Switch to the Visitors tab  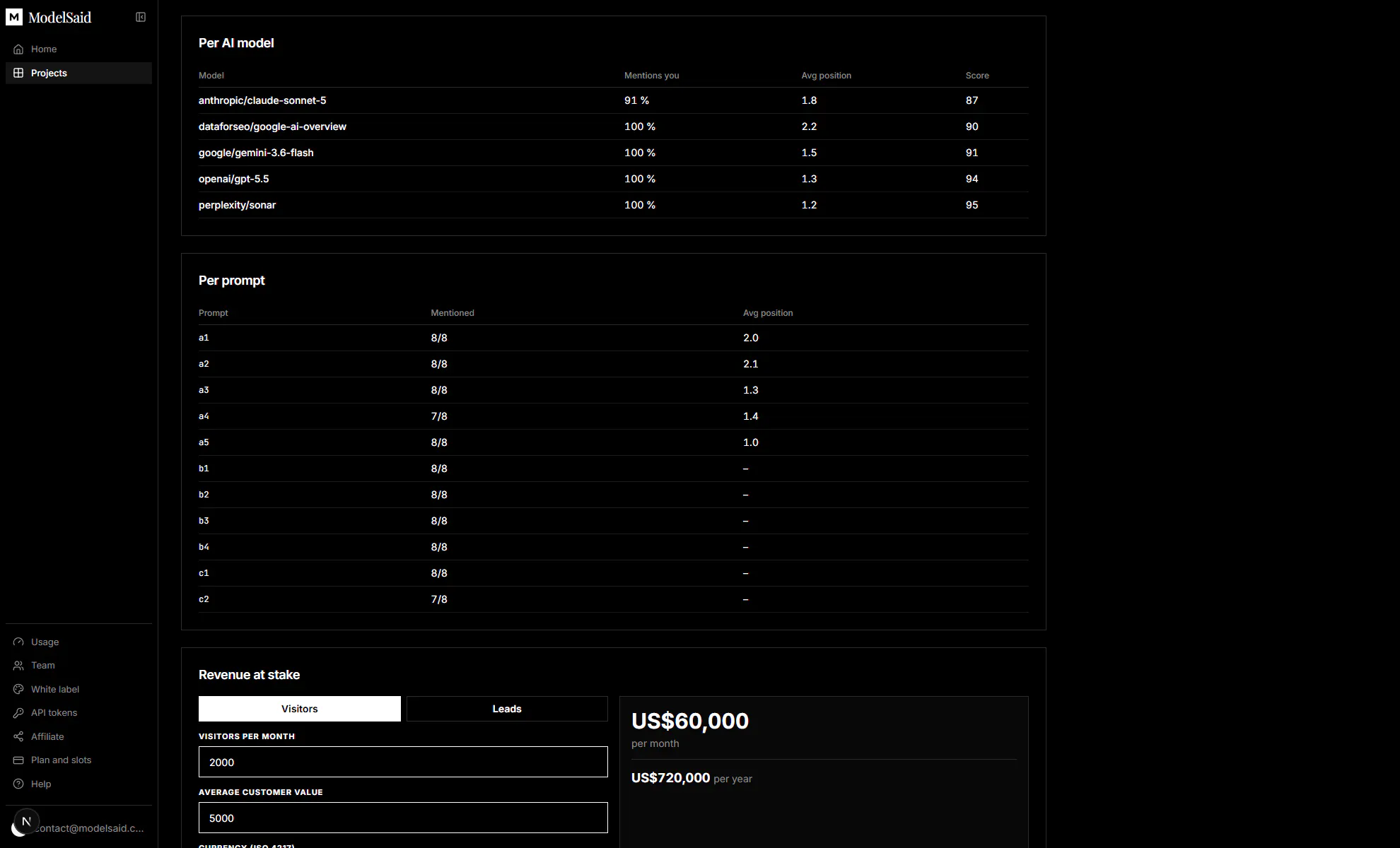(300, 709)
